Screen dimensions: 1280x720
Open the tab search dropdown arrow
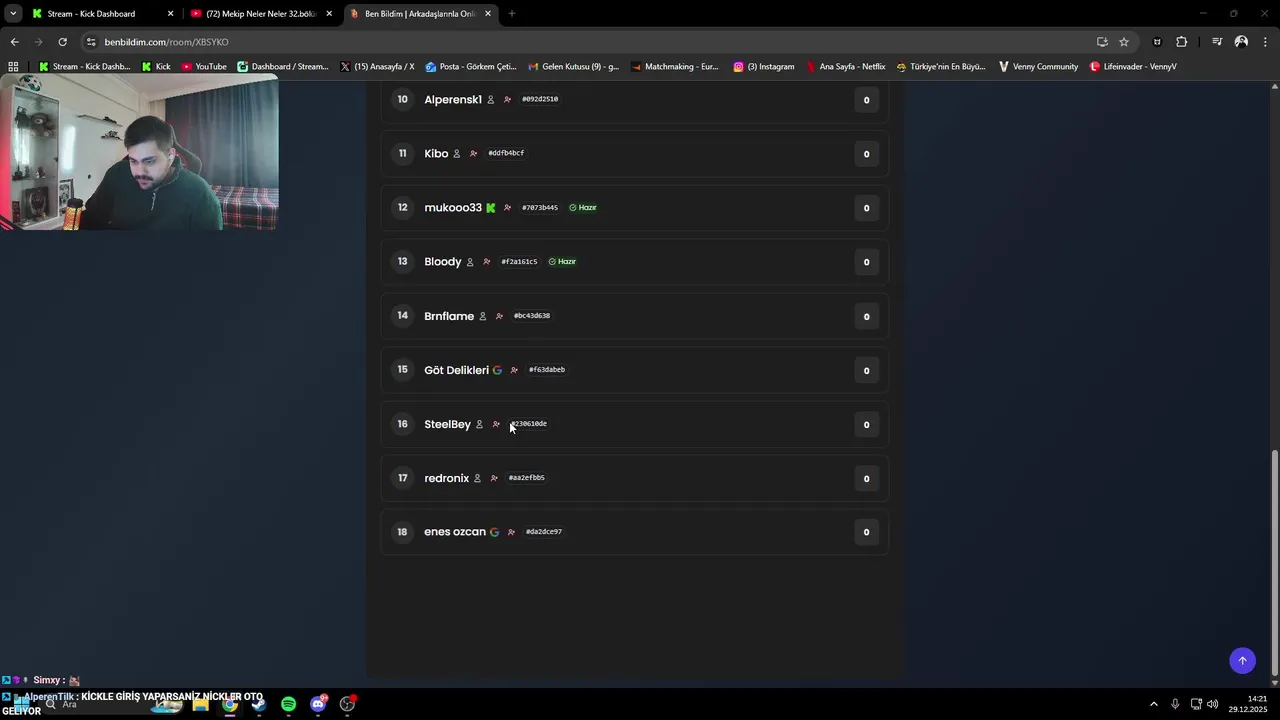click(13, 14)
